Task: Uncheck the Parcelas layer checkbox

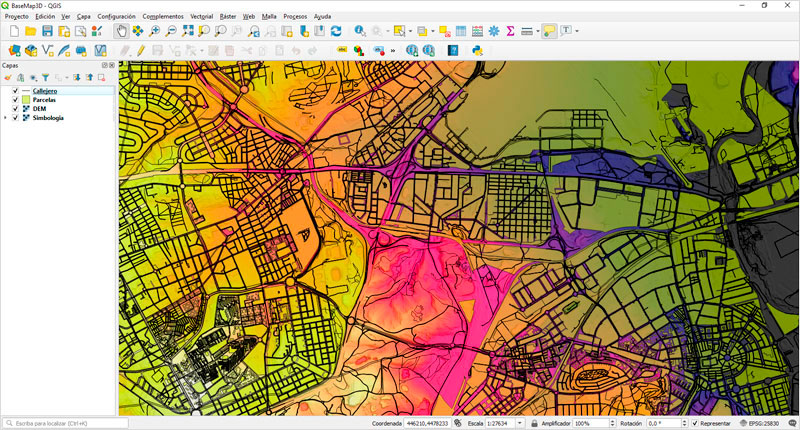Action: tap(15, 100)
